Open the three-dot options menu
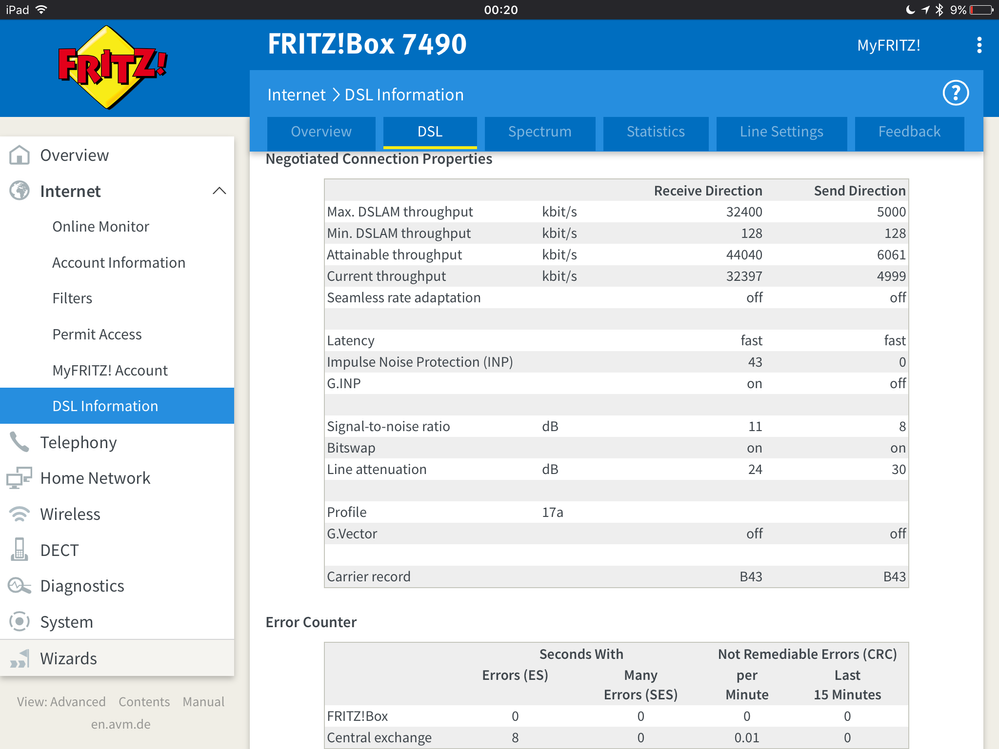 click(979, 45)
